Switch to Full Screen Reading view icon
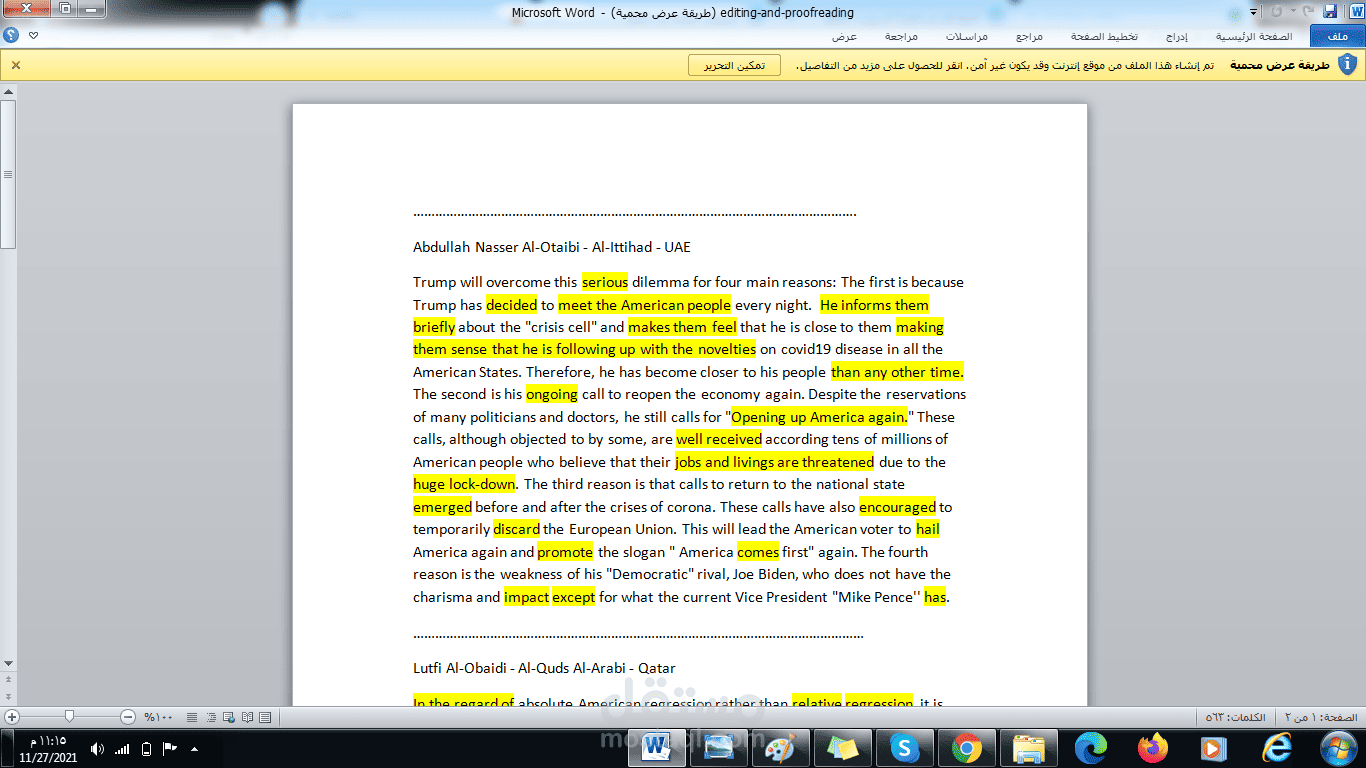This screenshot has height=768, width=1366. coord(247,717)
